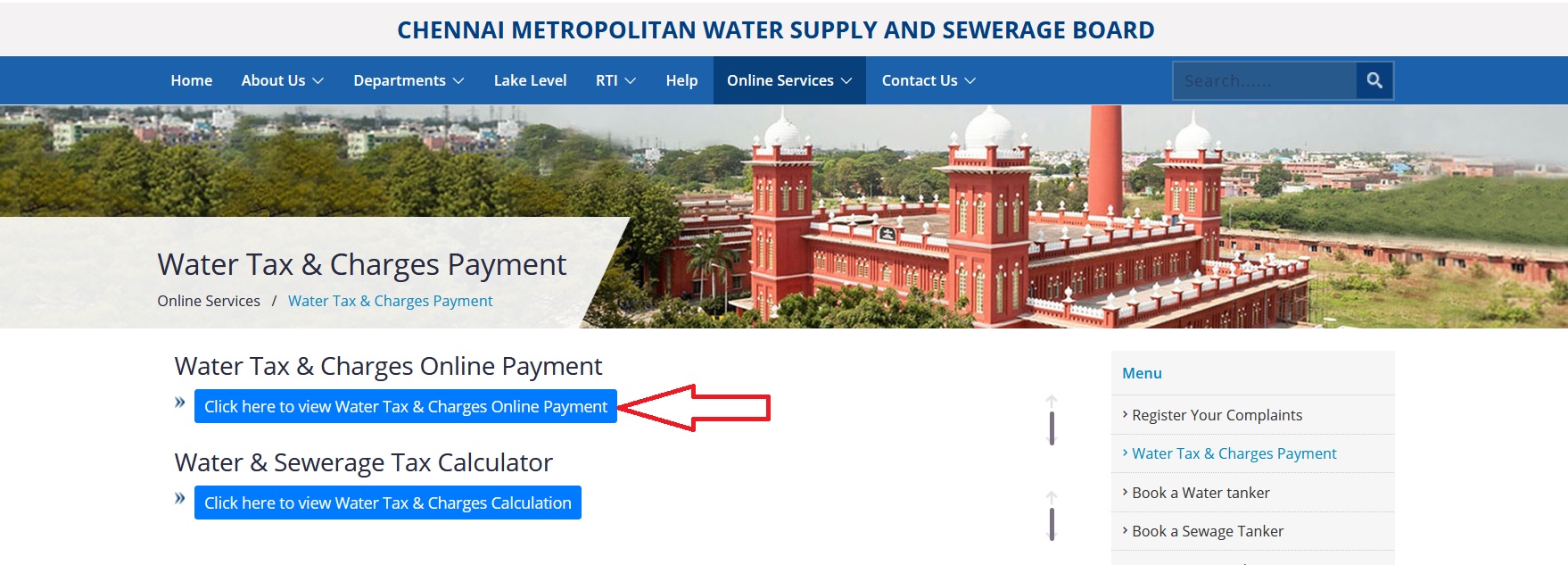Screen dimensions: 1568x565
Task: Focus the Search text field
Action: (1265, 80)
